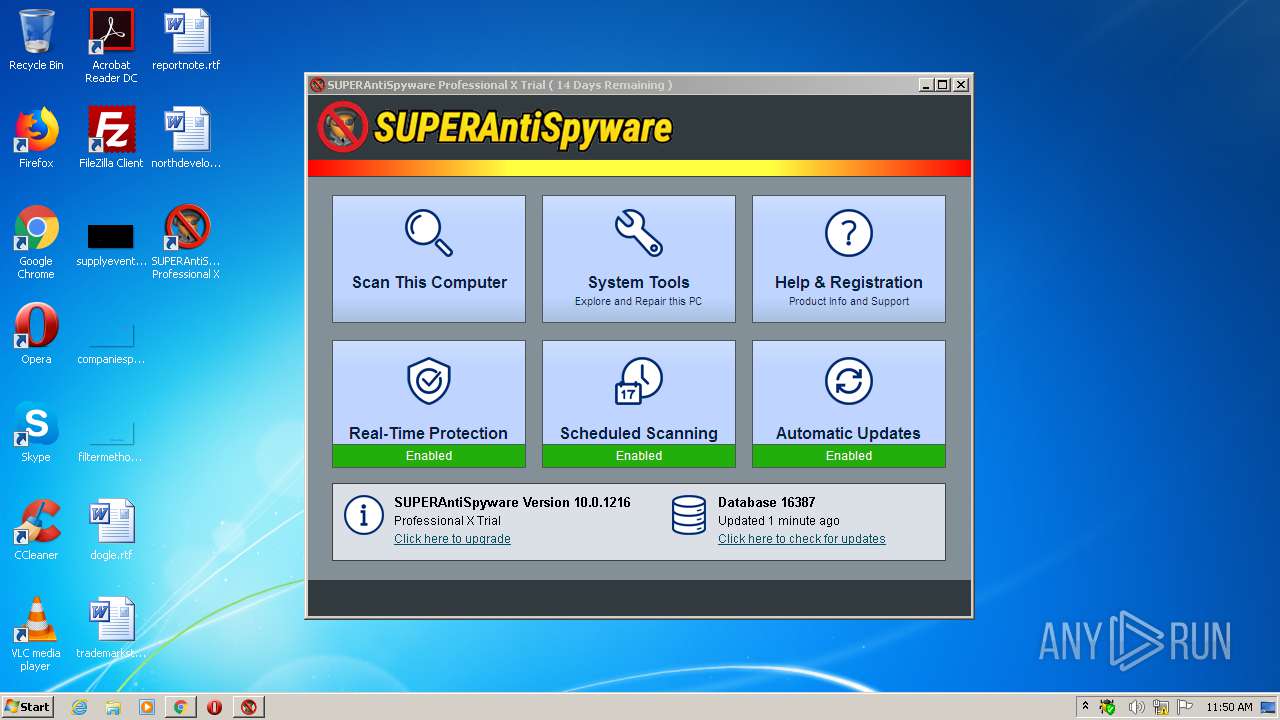The height and width of the screenshot is (720, 1280).
Task: Open volume control in system tray
Action: (x=1136, y=707)
